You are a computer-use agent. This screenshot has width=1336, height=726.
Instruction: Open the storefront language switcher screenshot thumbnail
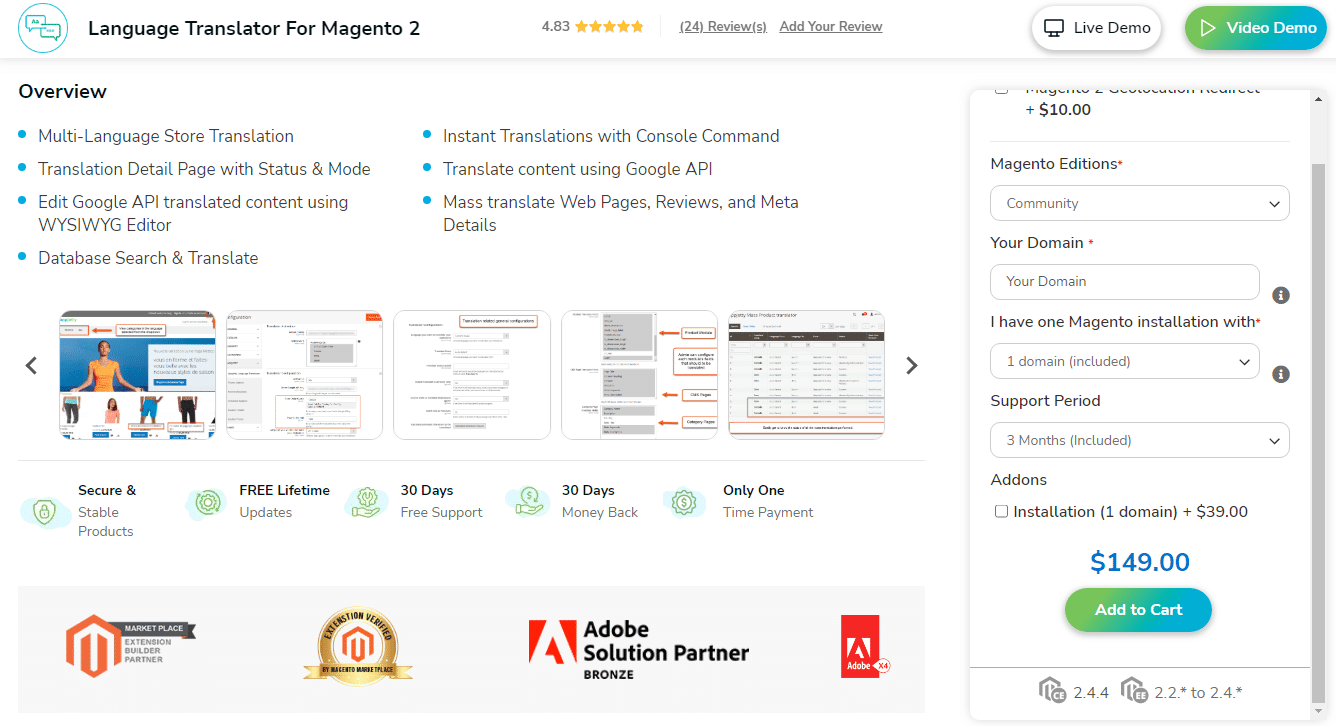click(x=138, y=374)
